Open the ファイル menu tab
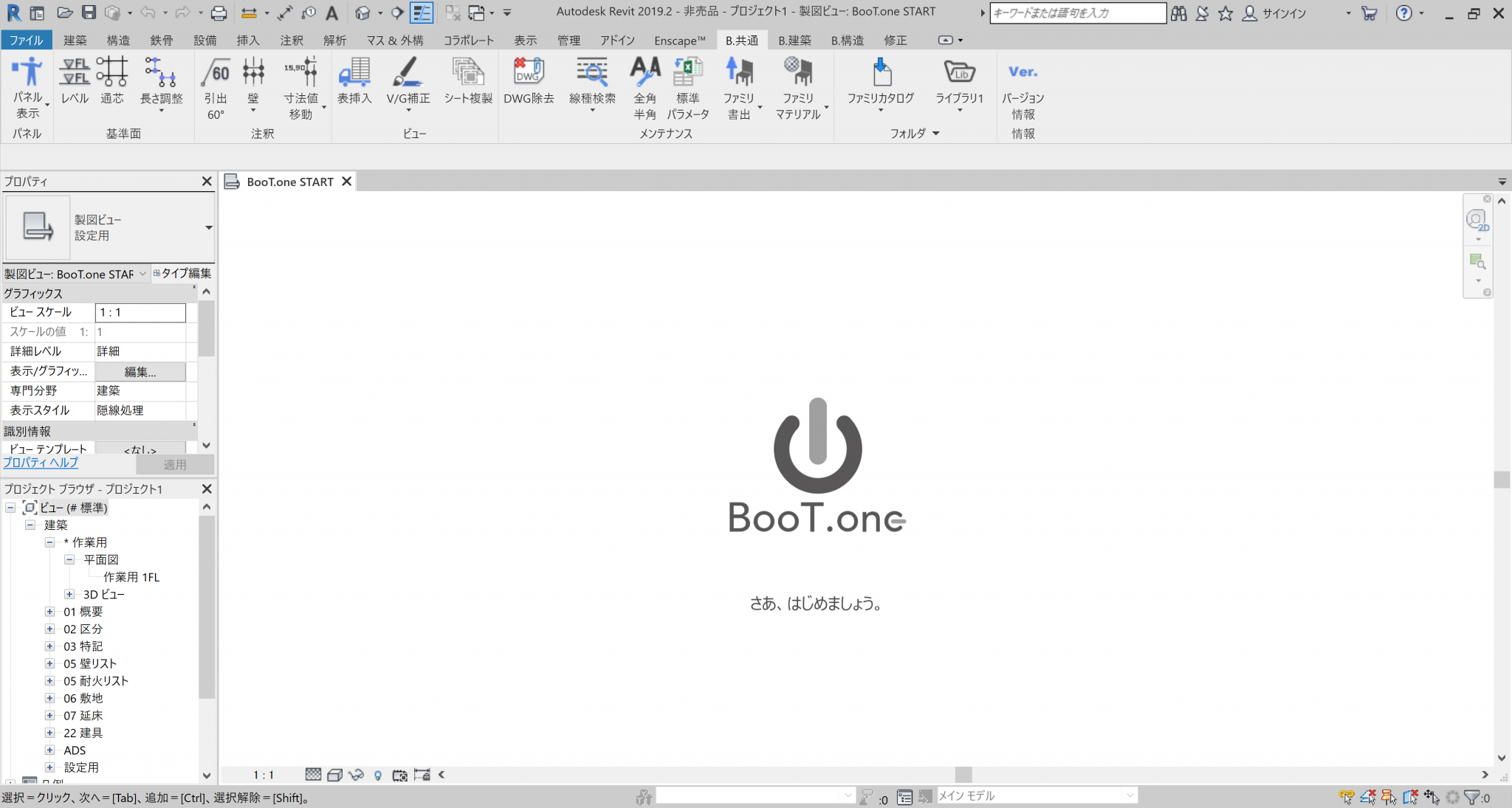This screenshot has height=808, width=1512. pos(27,40)
